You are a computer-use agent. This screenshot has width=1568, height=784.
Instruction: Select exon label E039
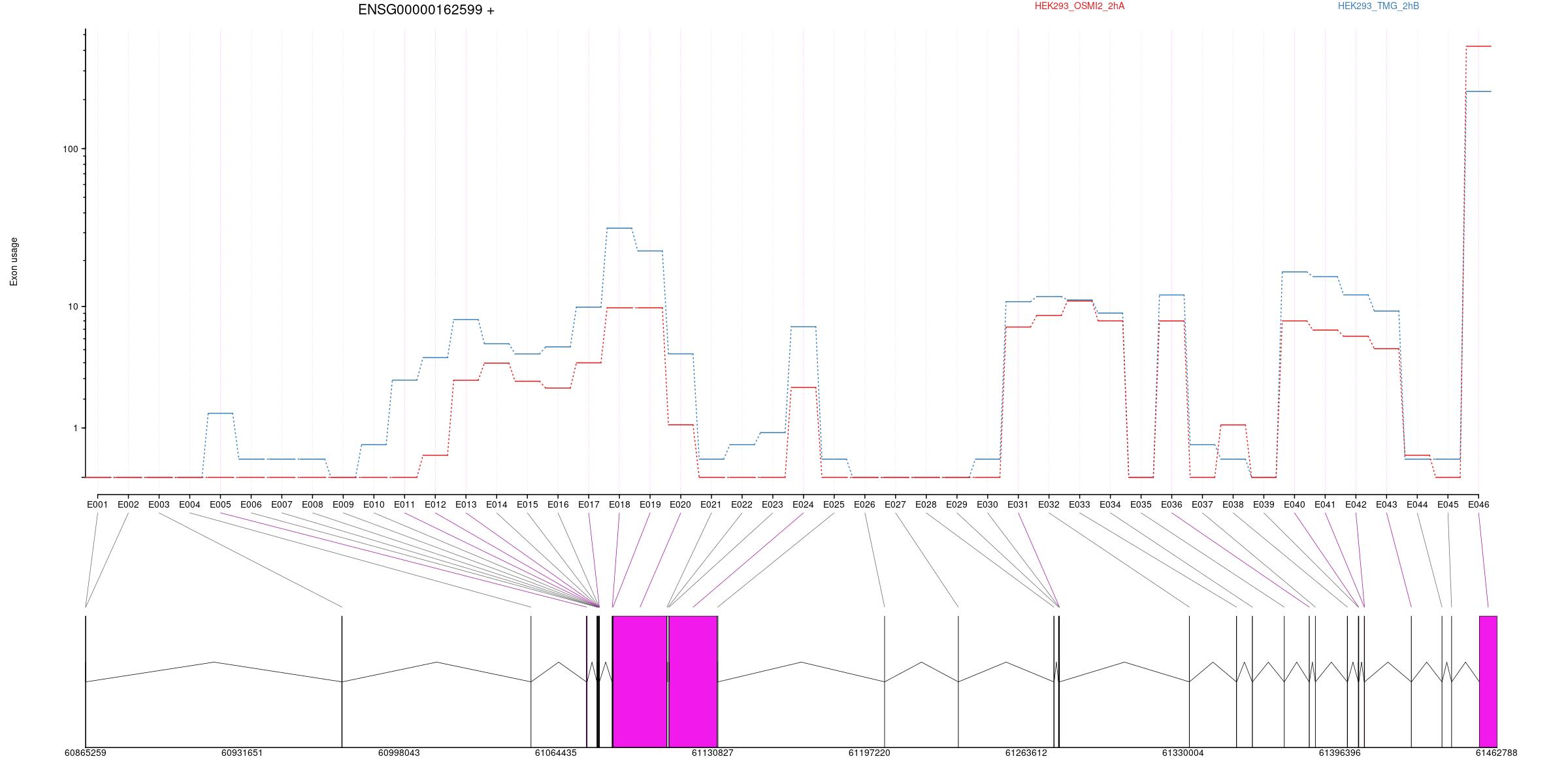pyautogui.click(x=1264, y=504)
